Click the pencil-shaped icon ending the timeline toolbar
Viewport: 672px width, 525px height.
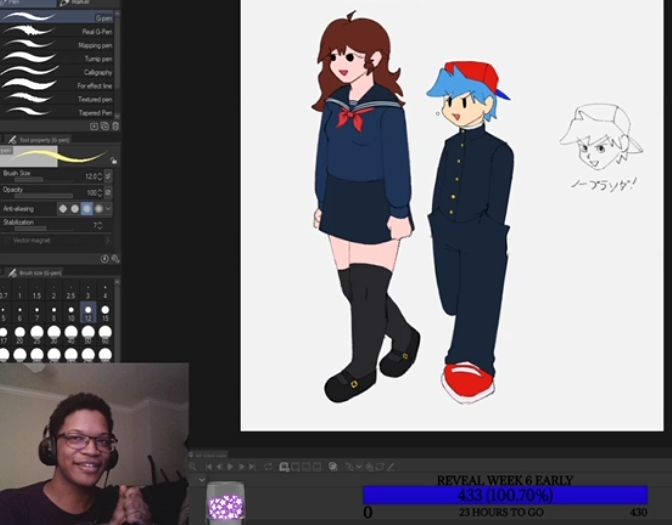(390, 467)
